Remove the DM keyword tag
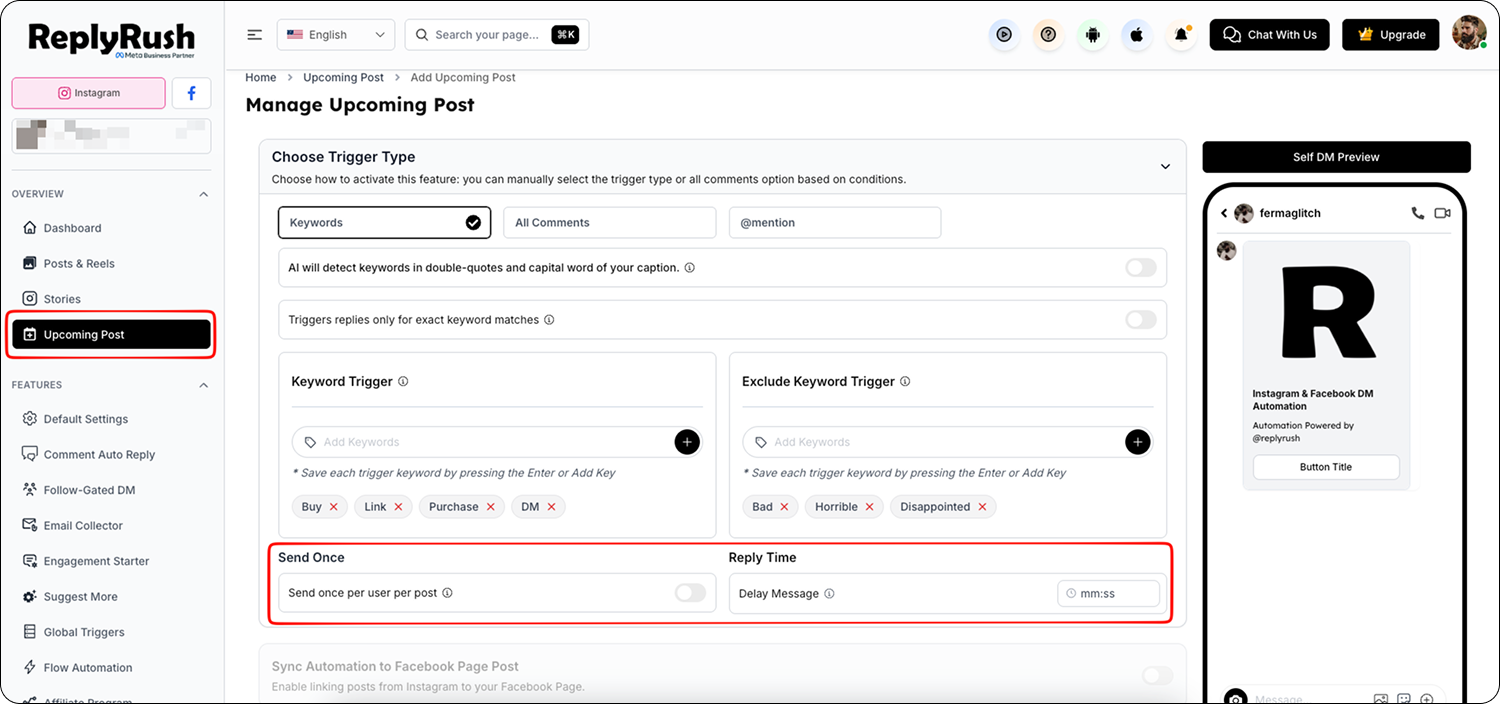 [x=551, y=507]
